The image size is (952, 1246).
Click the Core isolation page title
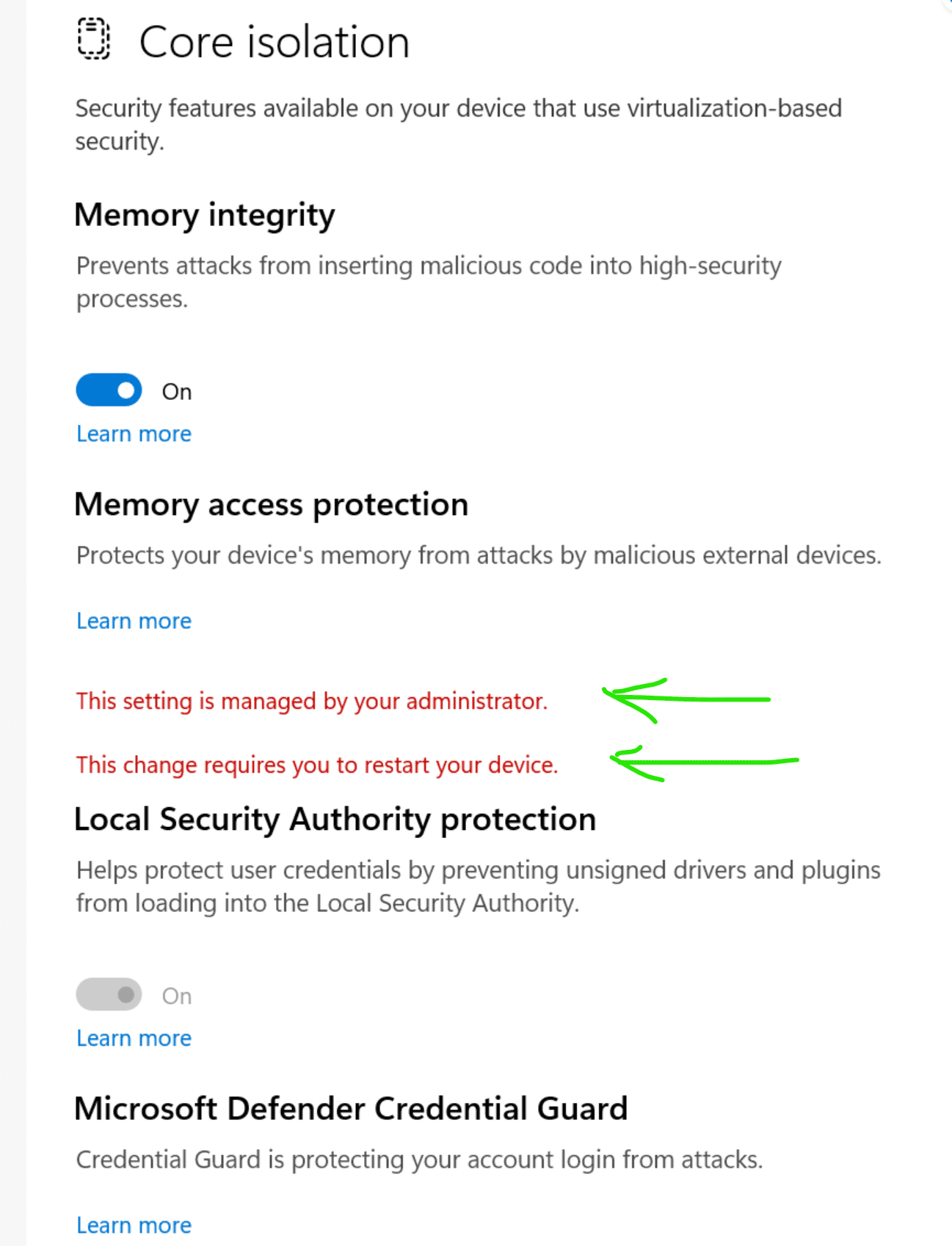274,42
